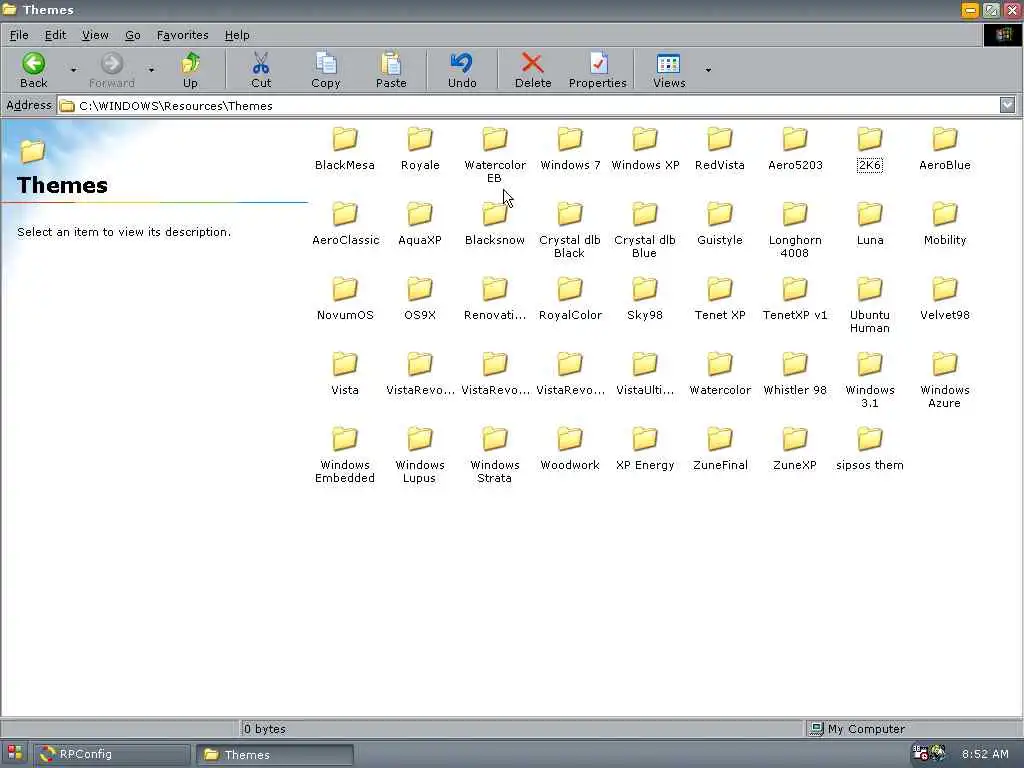This screenshot has height=768, width=1024.
Task: Select the AquaXP folder
Action: [420, 224]
